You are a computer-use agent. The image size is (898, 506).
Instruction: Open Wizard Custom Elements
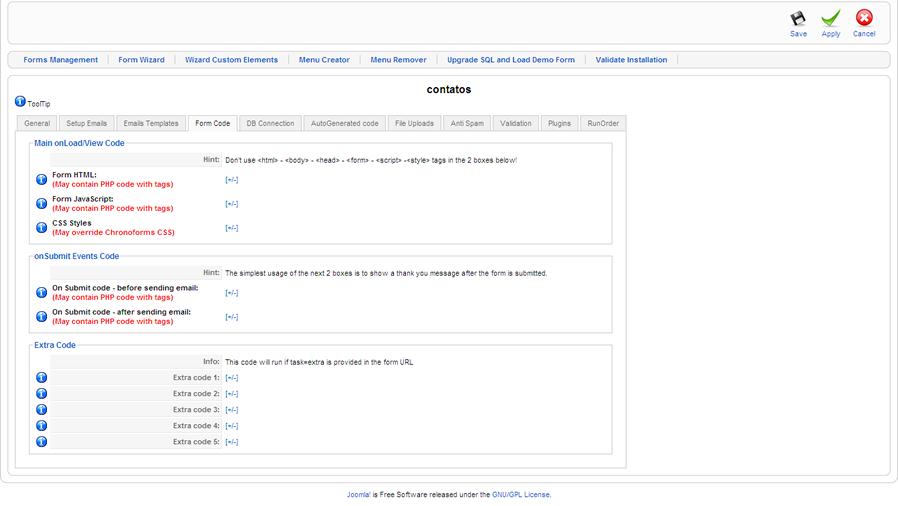(231, 60)
